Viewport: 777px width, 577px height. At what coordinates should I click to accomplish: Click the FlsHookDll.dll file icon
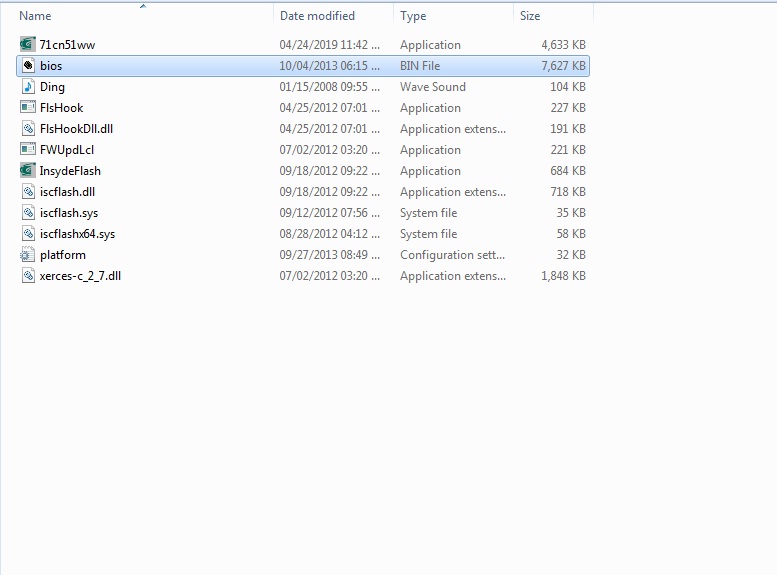pyautogui.click(x=28, y=129)
